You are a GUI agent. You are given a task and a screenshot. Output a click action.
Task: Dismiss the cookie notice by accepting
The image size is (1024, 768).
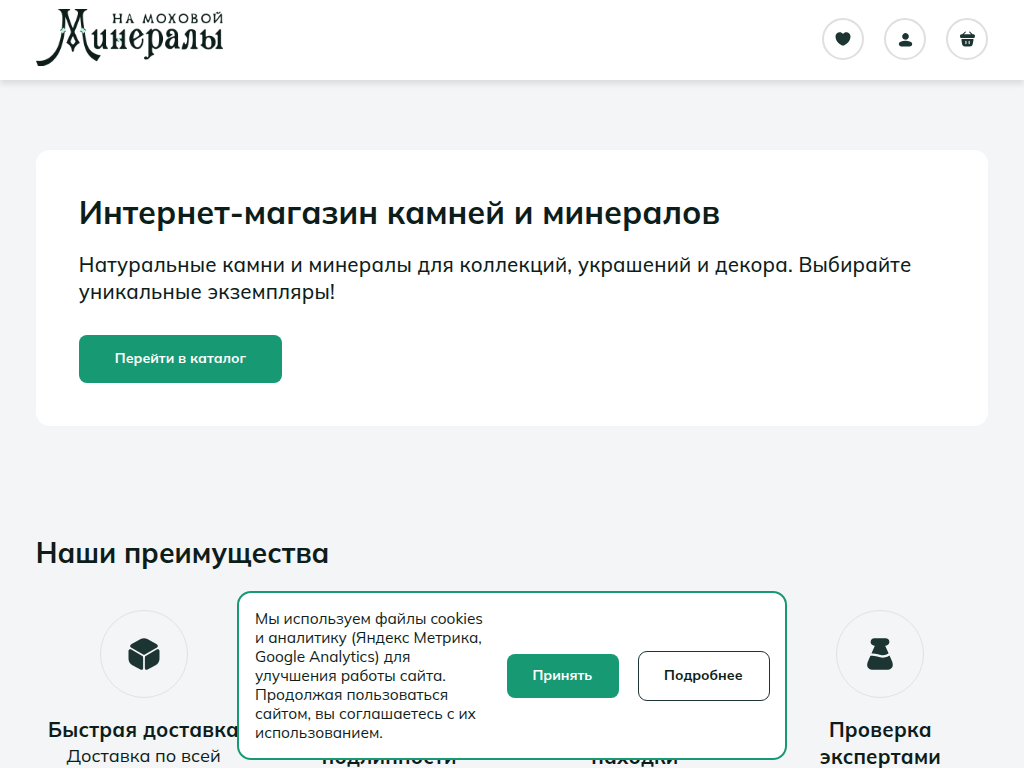[x=563, y=676]
